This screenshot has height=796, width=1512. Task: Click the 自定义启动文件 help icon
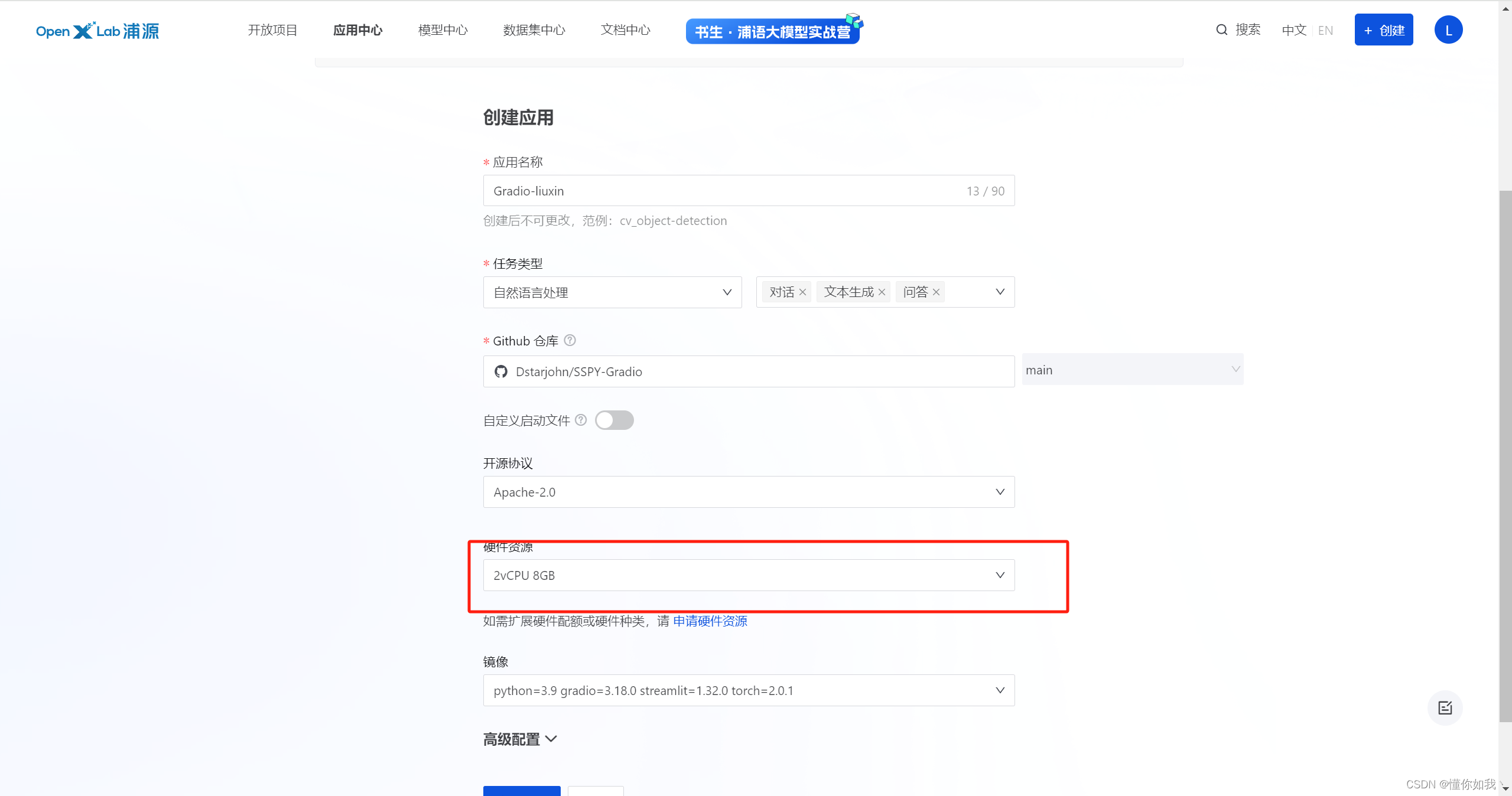pyautogui.click(x=581, y=420)
